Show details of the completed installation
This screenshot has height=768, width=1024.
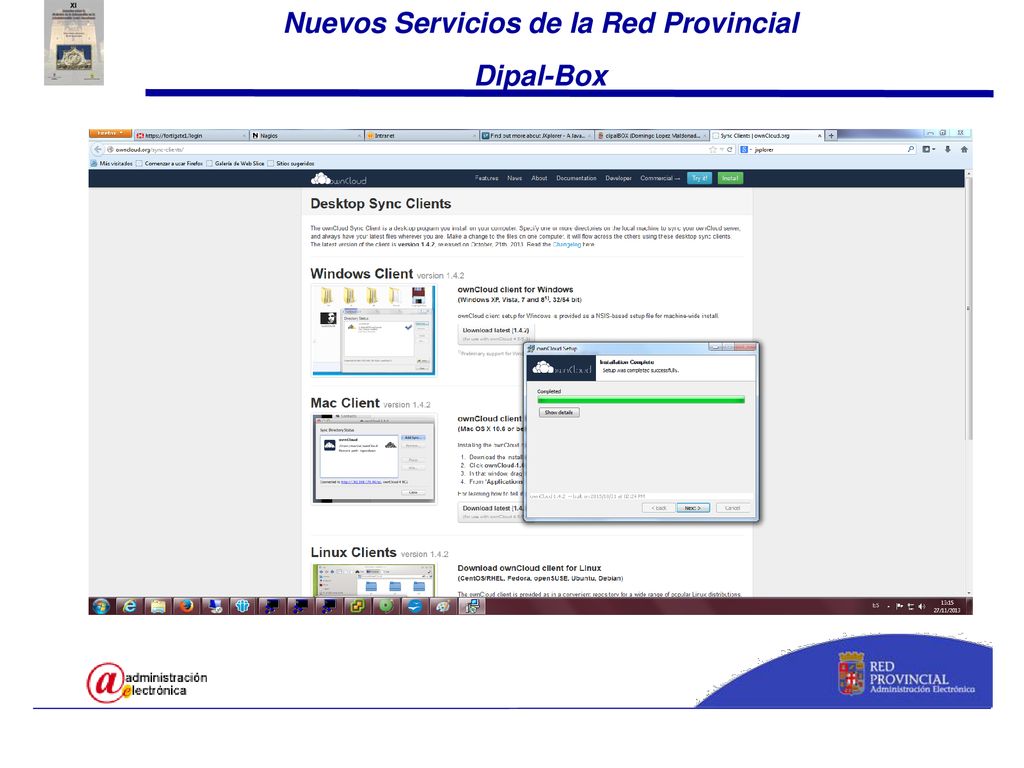[x=559, y=413]
